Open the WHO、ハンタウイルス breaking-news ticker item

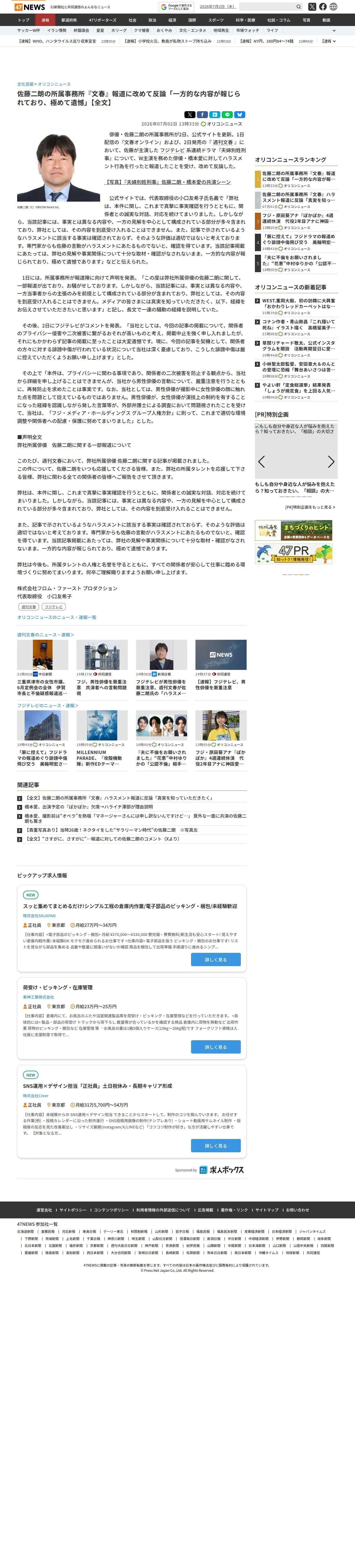(x=57, y=41)
